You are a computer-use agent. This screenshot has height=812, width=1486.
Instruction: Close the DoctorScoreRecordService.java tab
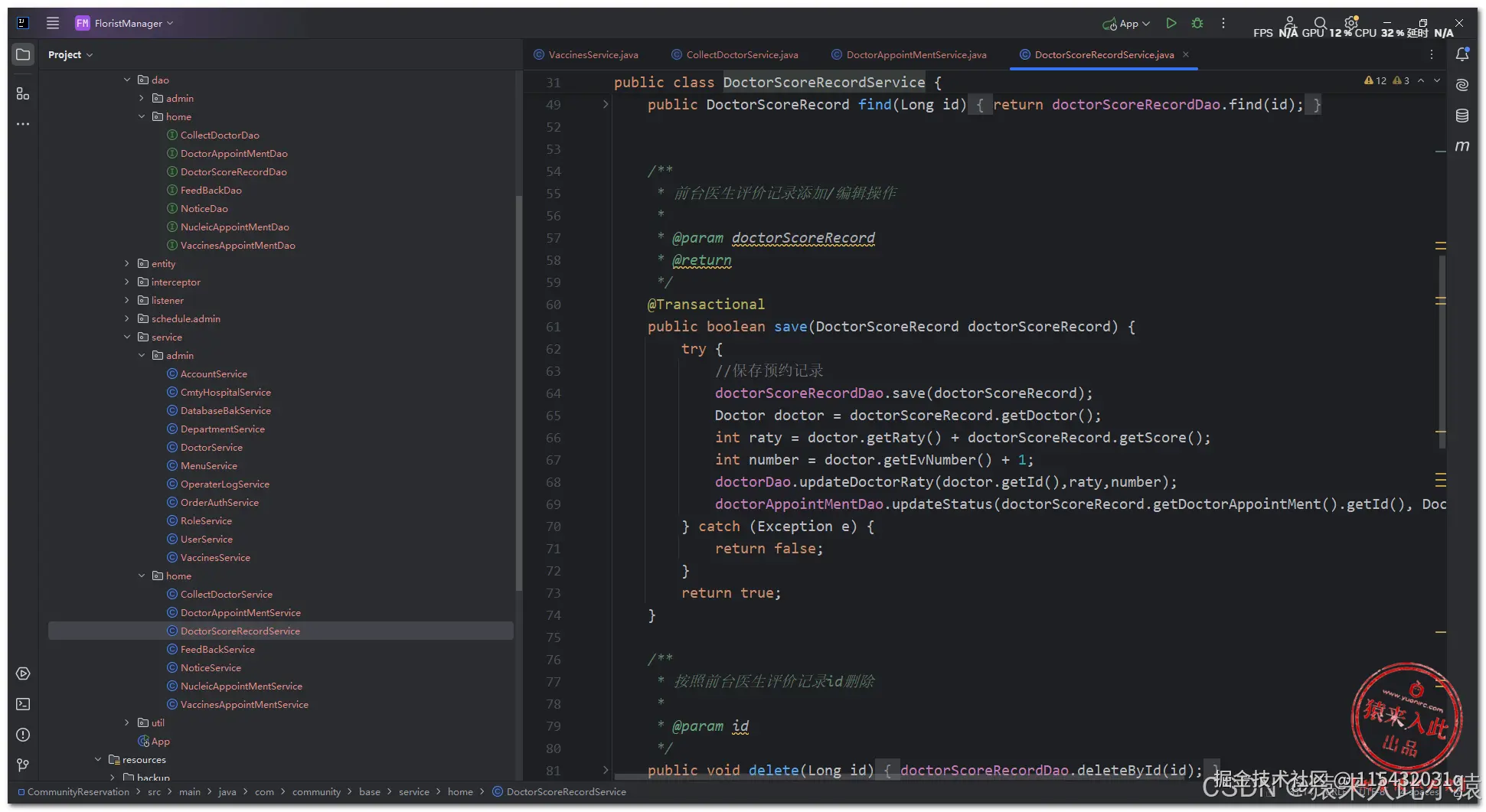[1186, 54]
